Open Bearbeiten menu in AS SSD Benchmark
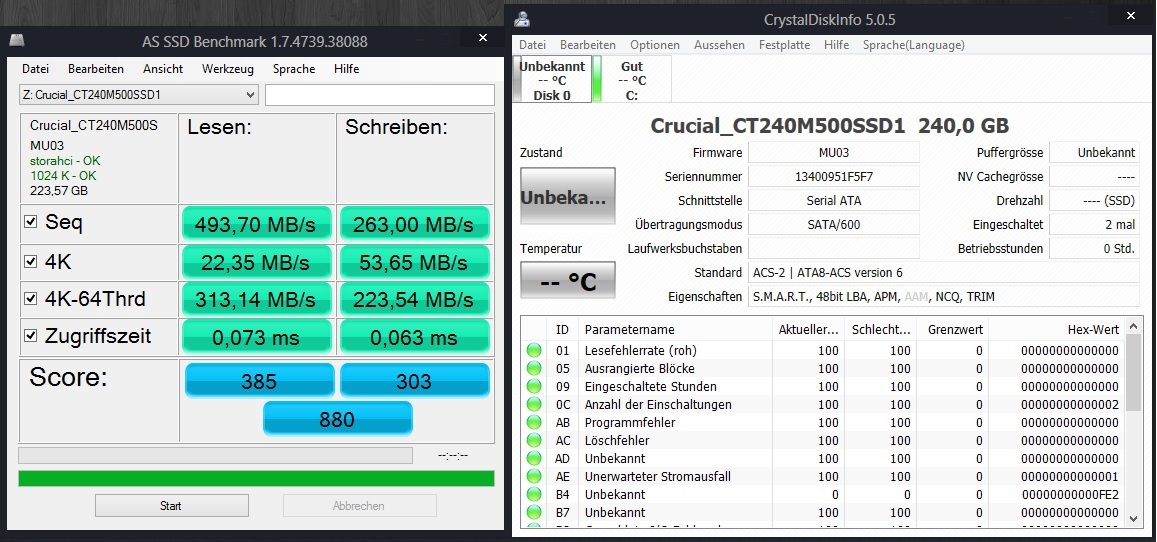The width and height of the screenshot is (1157, 542). 96,69
